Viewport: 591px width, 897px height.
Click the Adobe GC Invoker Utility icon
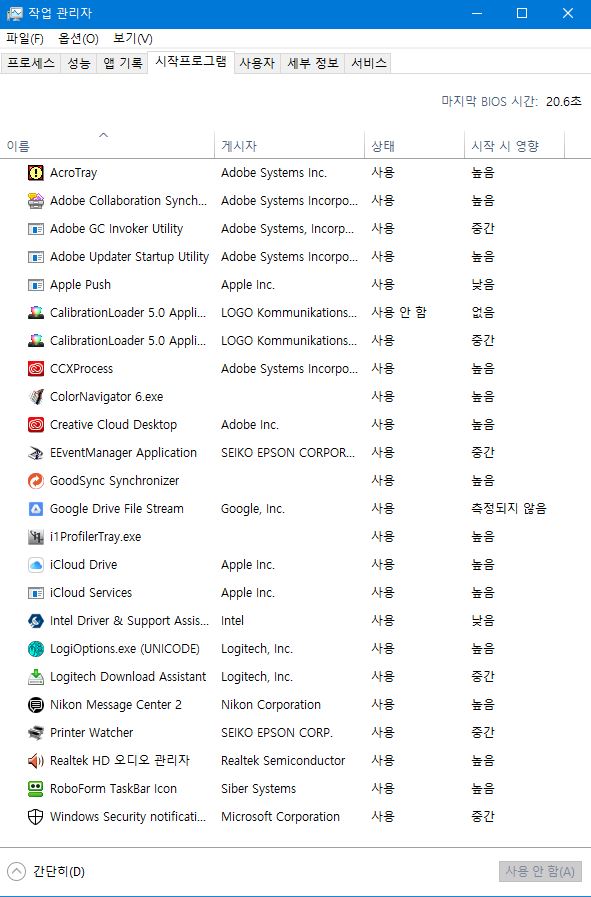pyautogui.click(x=35, y=229)
